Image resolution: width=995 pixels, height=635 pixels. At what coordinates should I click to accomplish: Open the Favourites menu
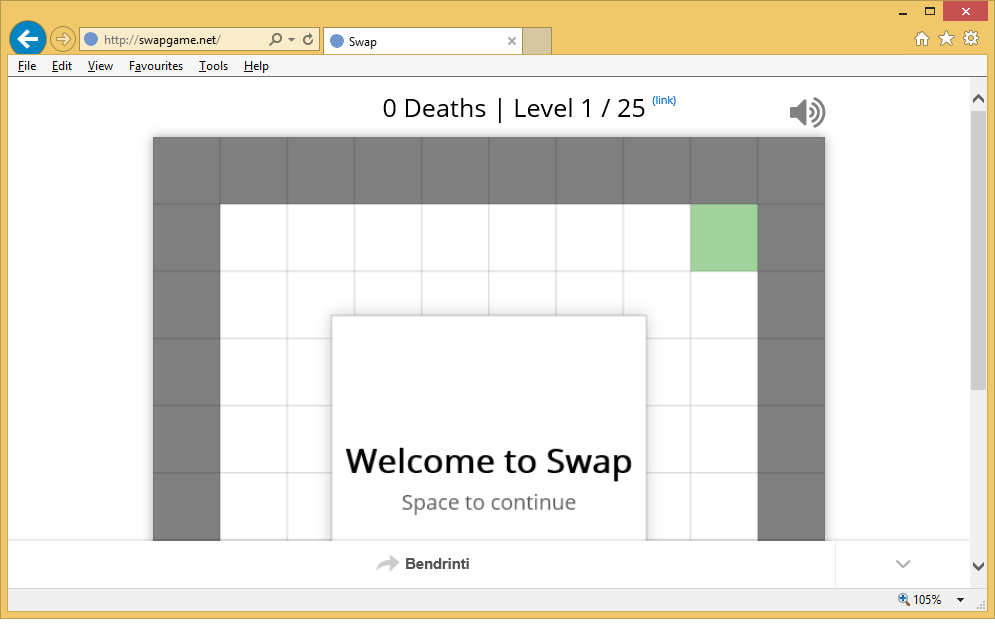click(x=156, y=66)
